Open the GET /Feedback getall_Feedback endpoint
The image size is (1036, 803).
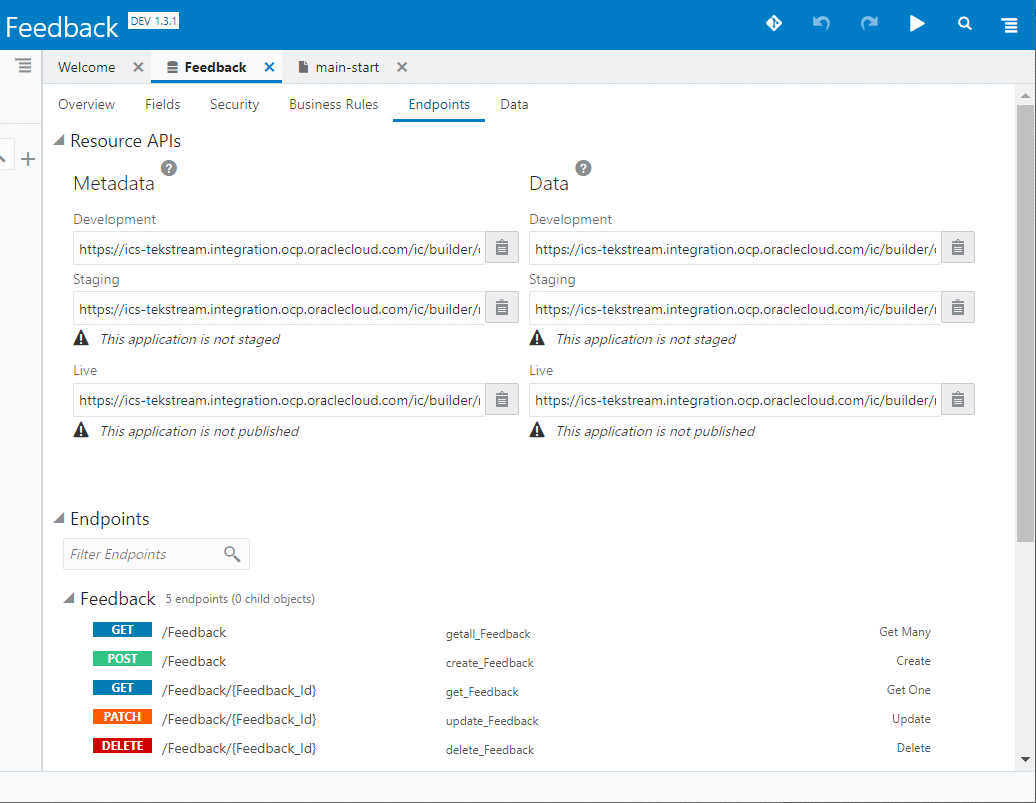(x=512, y=632)
